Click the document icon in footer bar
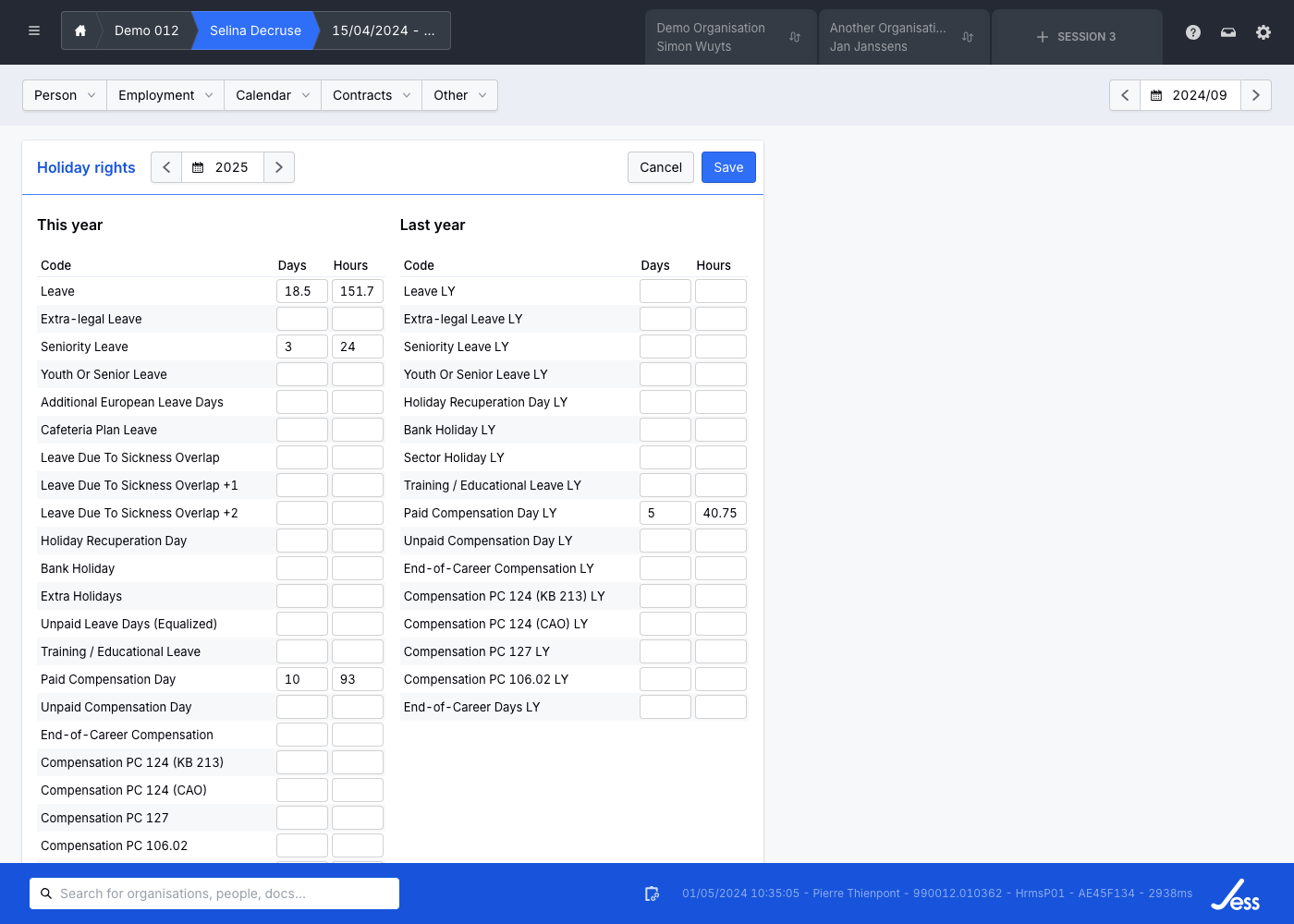 pos(652,894)
